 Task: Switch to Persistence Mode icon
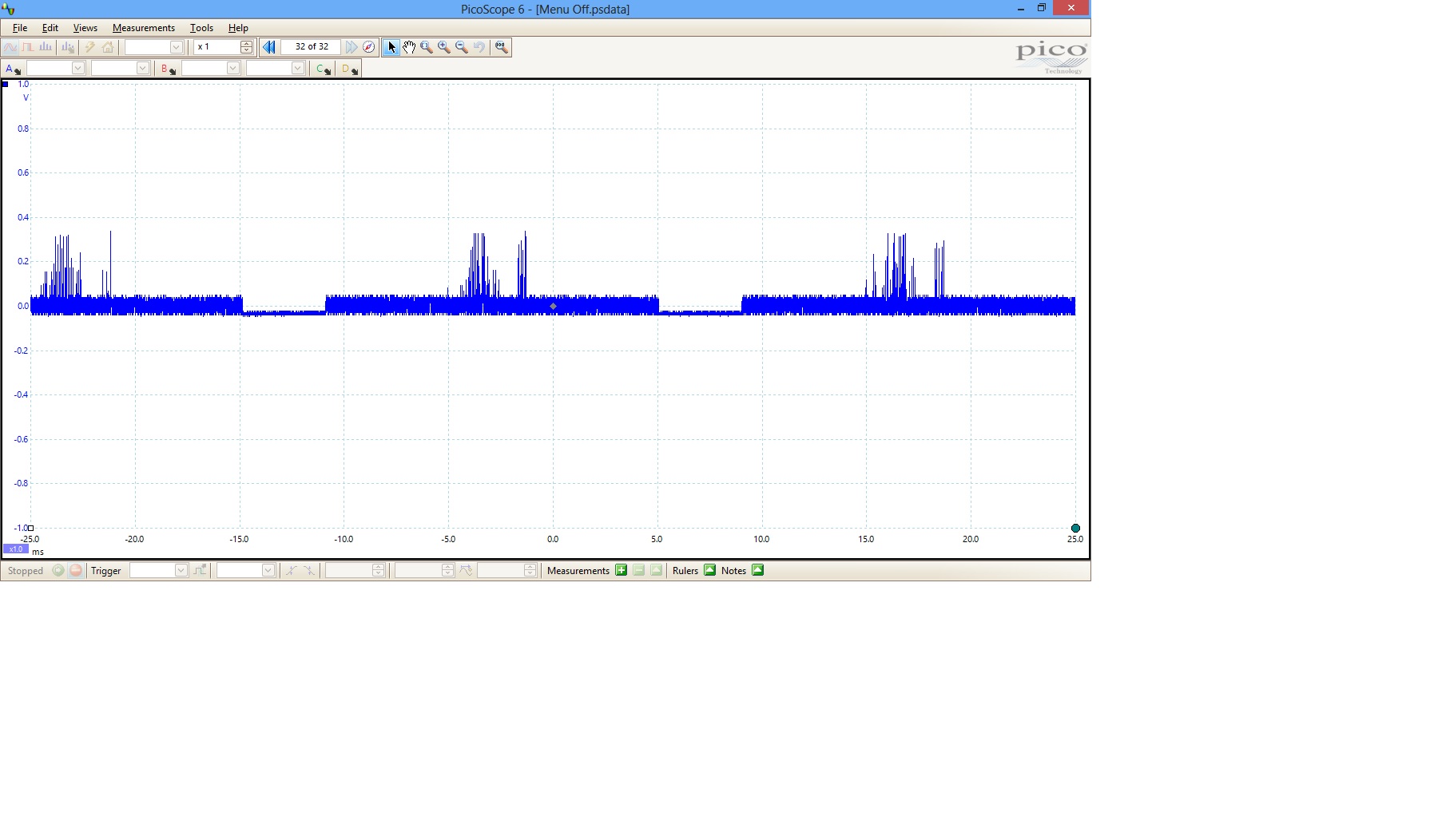pyautogui.click(x=28, y=47)
